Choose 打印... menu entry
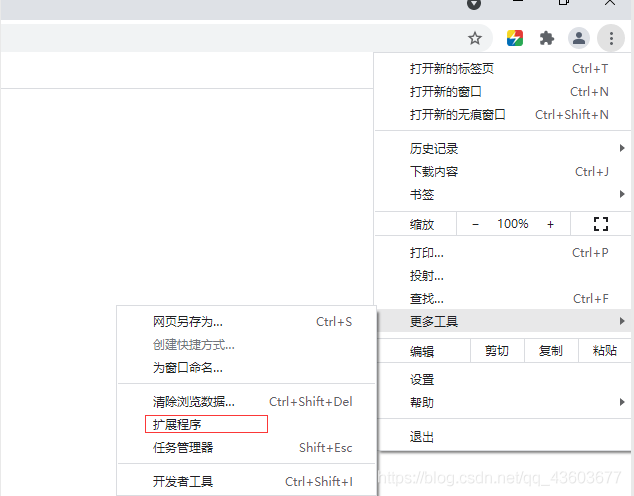634x496 pixels. tap(503, 253)
